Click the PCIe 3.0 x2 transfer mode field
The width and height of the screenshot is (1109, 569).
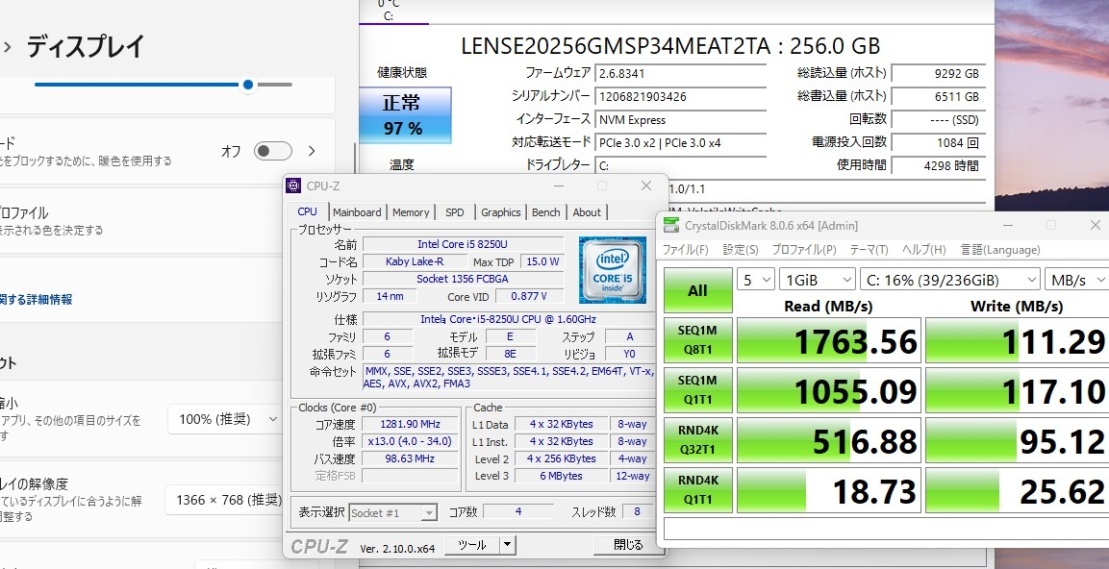coord(680,143)
